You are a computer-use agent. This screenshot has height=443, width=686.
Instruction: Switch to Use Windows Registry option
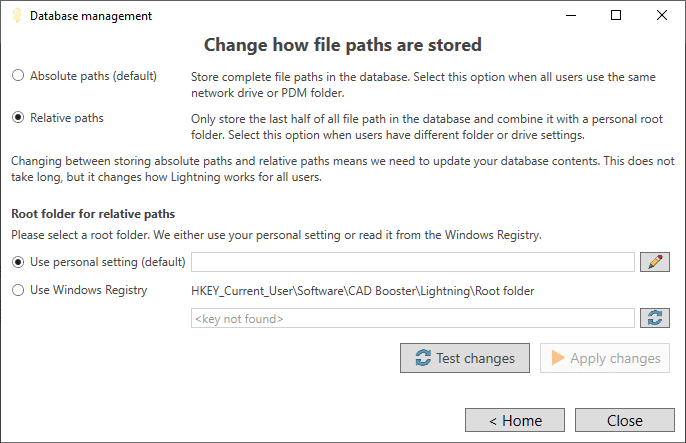[x=18, y=290]
